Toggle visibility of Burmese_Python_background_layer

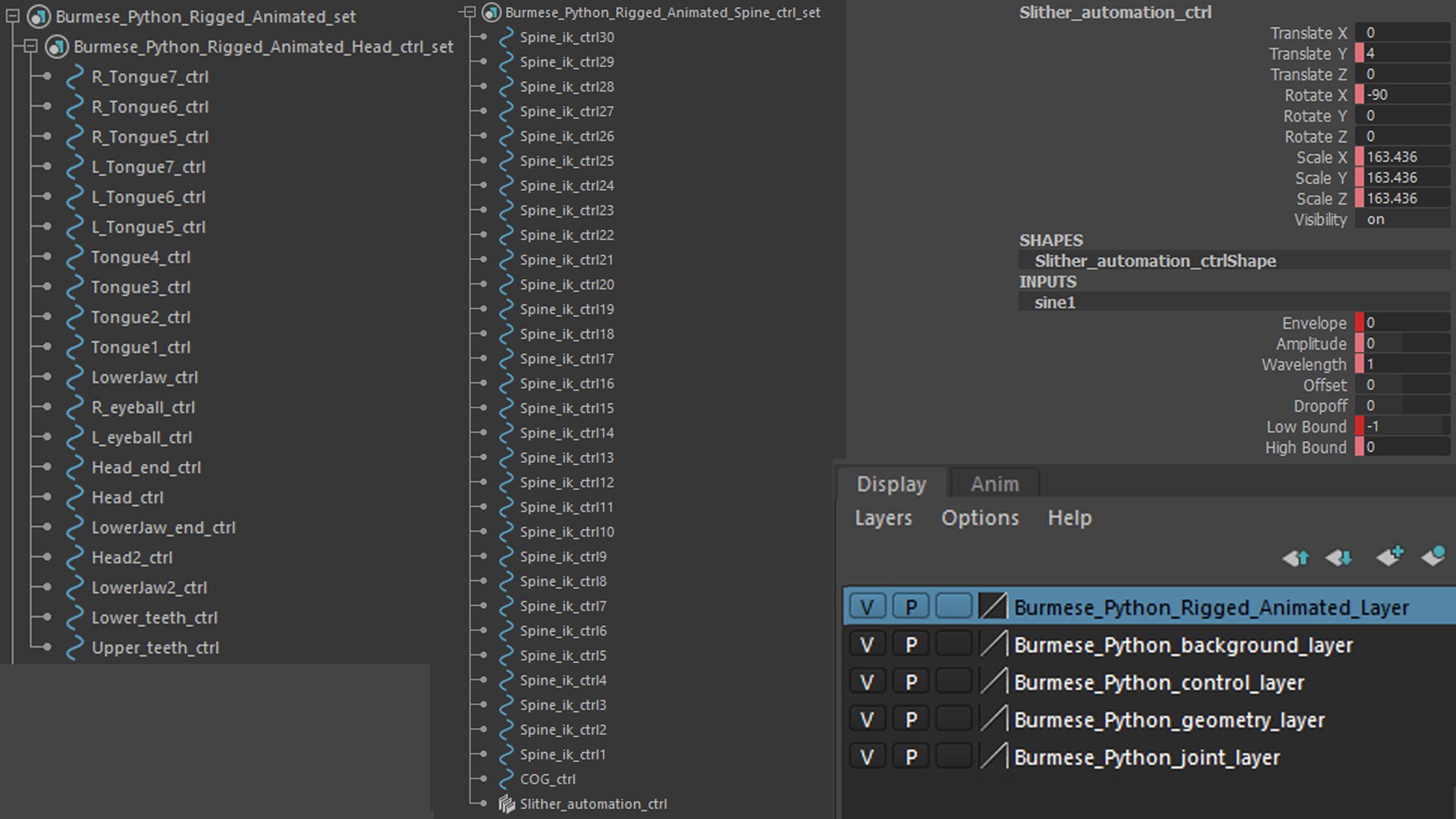[x=867, y=645]
